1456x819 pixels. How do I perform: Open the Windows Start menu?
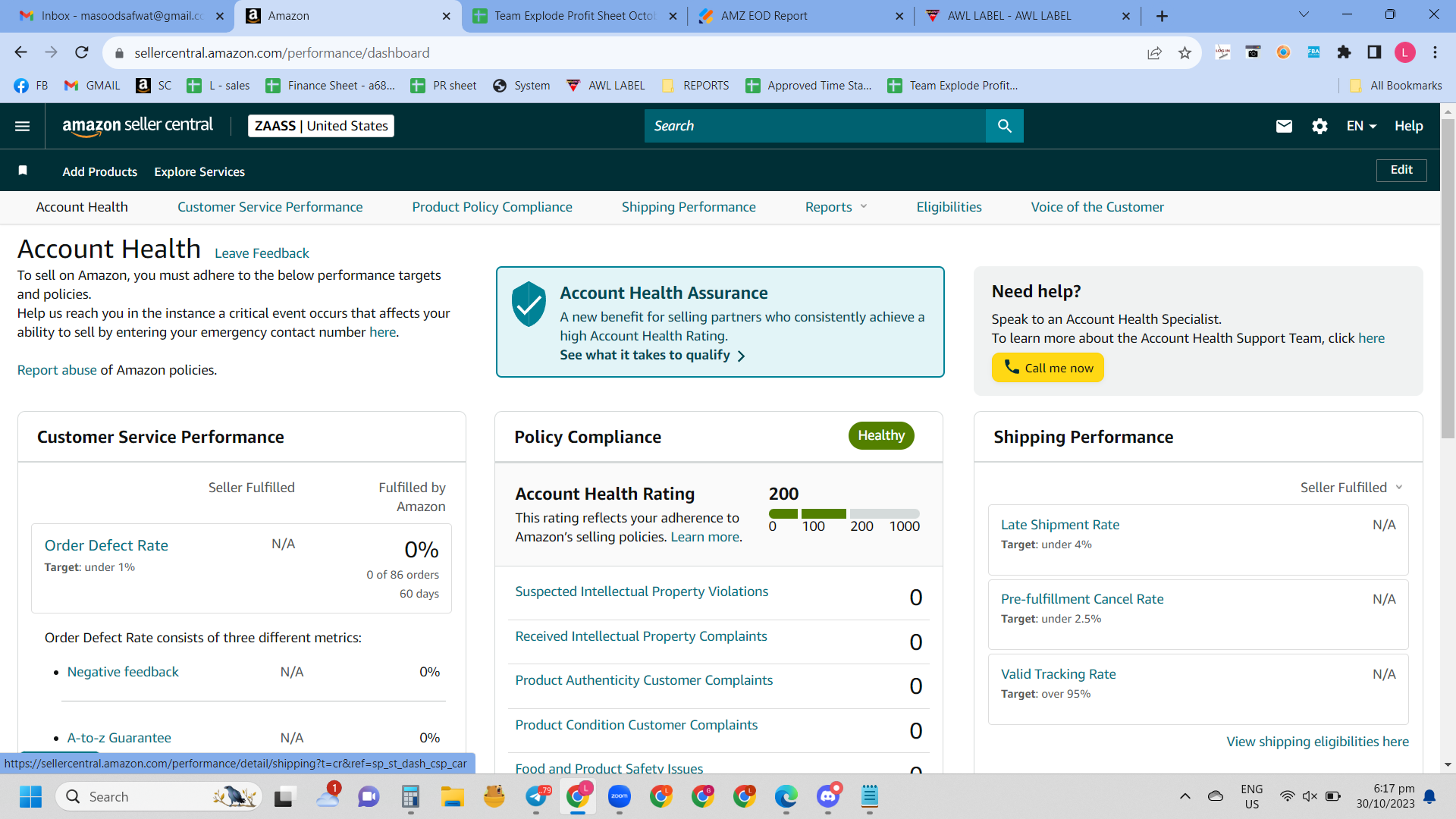(x=30, y=796)
